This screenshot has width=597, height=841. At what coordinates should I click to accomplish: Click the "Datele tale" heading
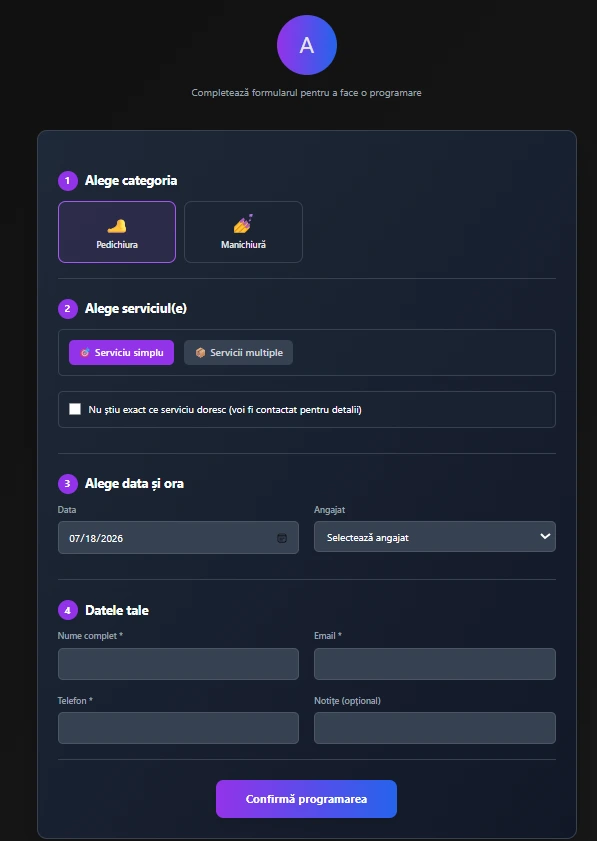[x=117, y=610]
